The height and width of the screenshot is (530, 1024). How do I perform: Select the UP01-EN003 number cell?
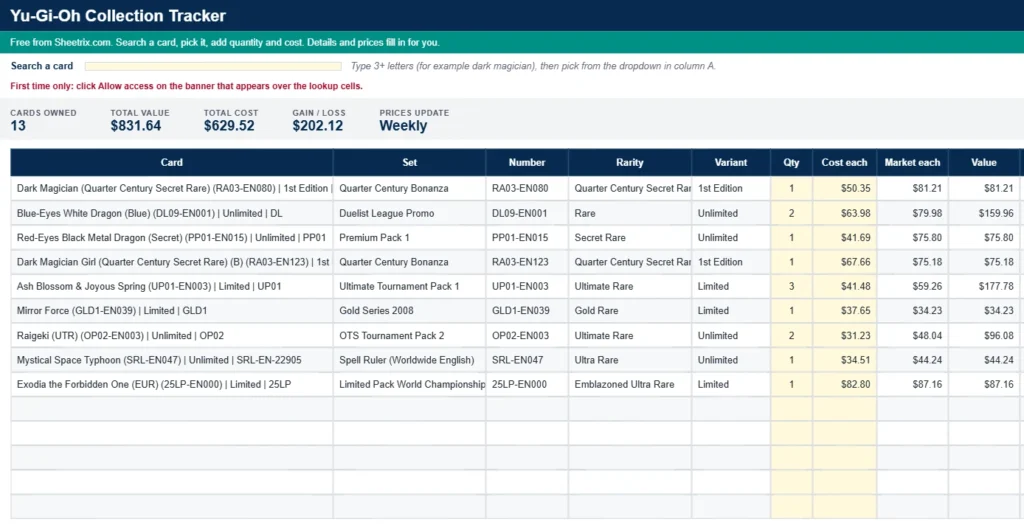click(527, 286)
